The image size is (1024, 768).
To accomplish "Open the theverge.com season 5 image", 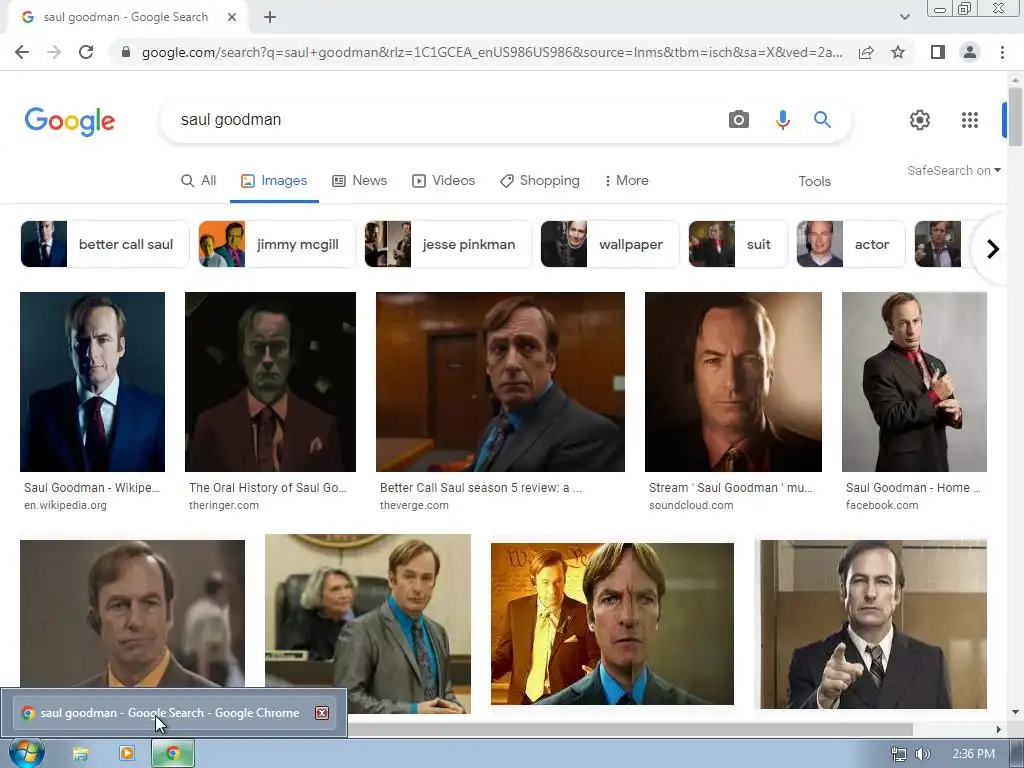I will pyautogui.click(x=500, y=381).
